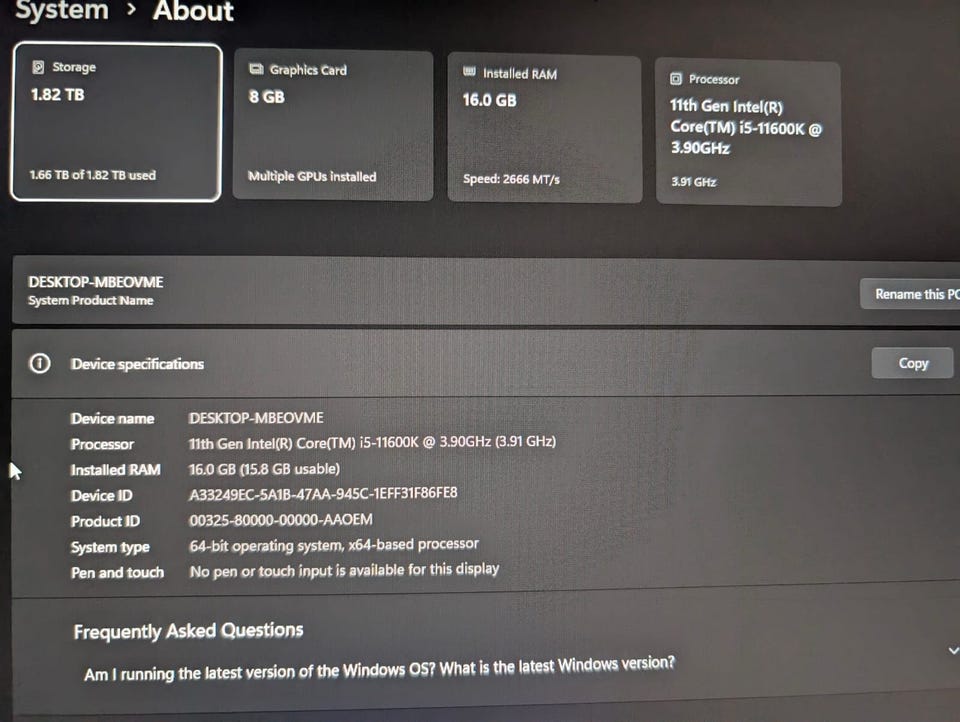The image size is (960, 722).
Task: Click the Storage drive icon
Action: tap(38, 67)
